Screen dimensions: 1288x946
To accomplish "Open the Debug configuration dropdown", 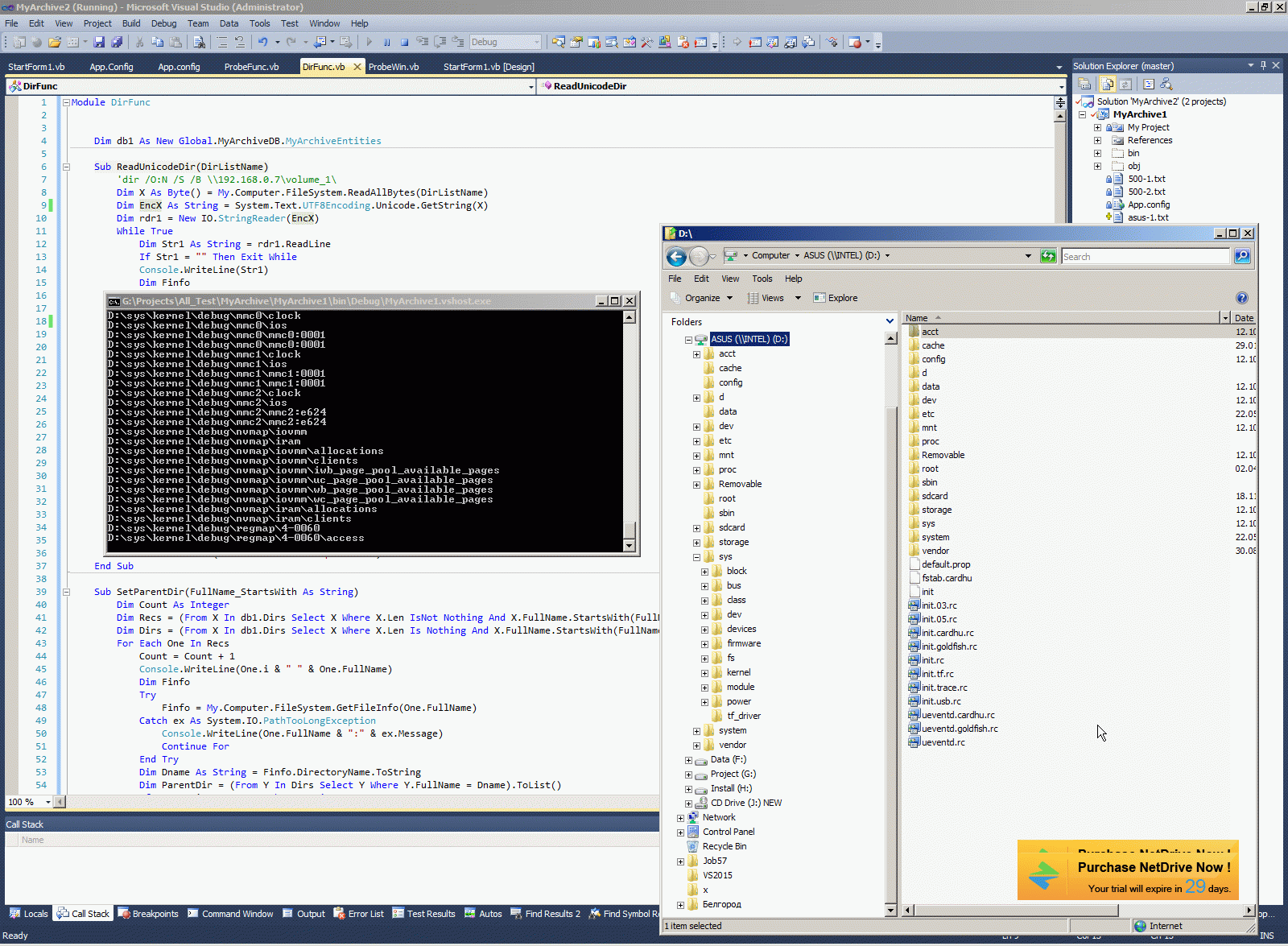I will point(537,42).
